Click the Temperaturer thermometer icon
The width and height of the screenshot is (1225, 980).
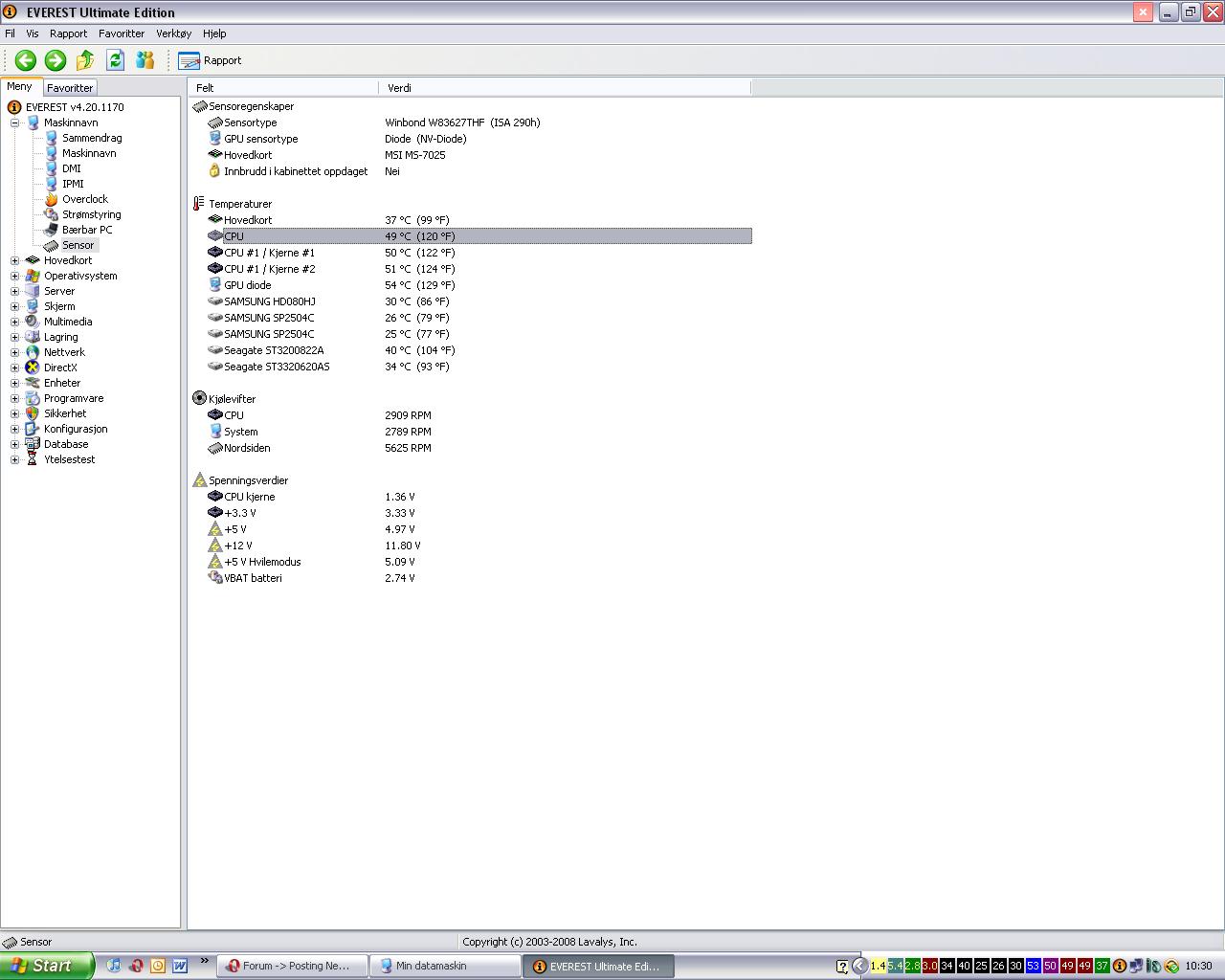(x=199, y=204)
